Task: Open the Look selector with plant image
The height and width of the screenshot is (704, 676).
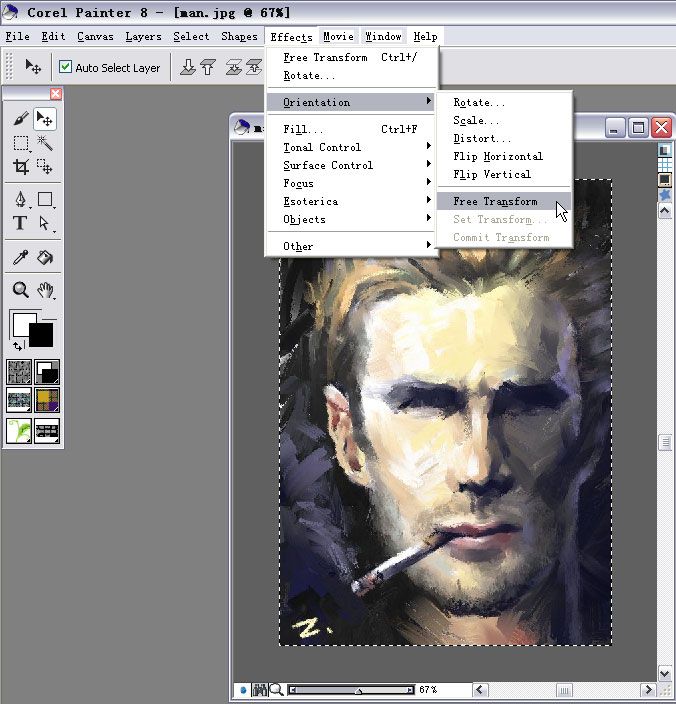Action: pyautogui.click(x=19, y=430)
